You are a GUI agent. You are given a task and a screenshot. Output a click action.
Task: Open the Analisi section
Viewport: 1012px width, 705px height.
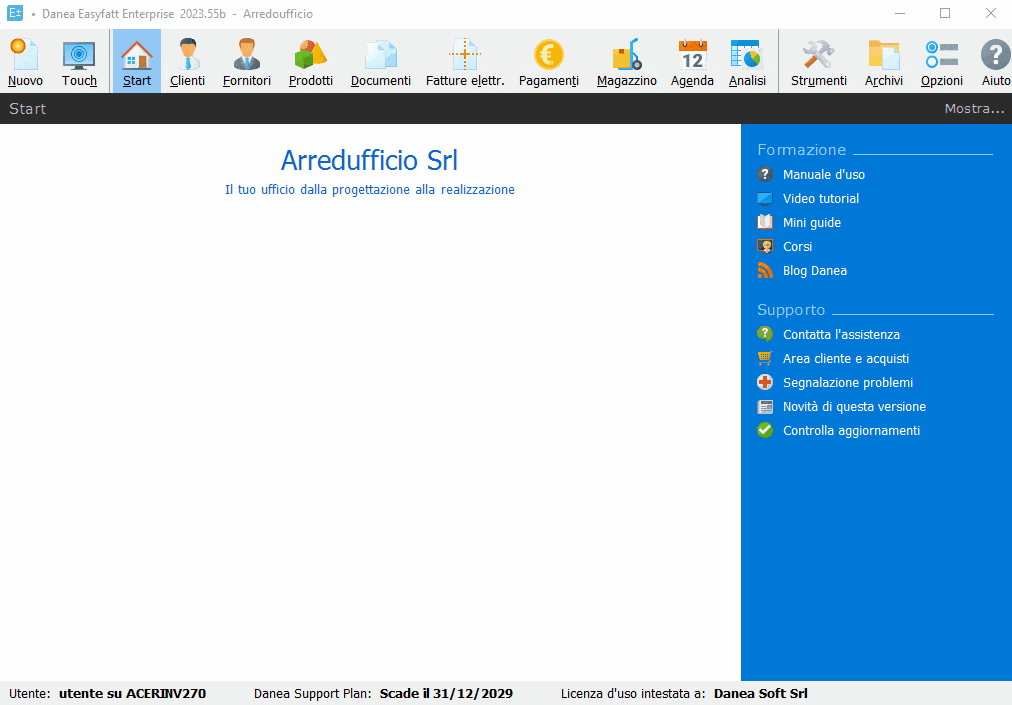pyautogui.click(x=747, y=62)
